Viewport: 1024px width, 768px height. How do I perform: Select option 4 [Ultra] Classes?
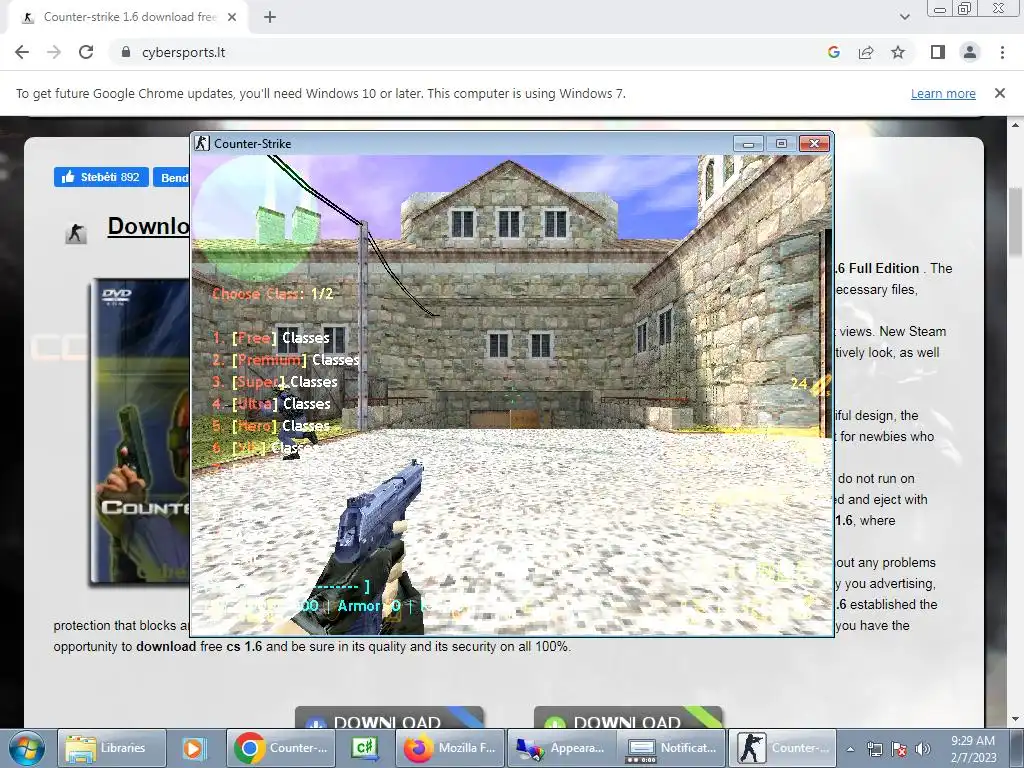tap(271, 404)
